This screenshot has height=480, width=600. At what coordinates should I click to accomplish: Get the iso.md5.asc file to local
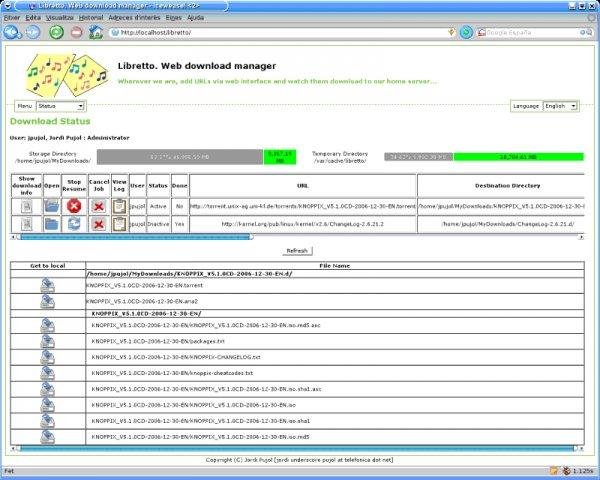(47, 325)
